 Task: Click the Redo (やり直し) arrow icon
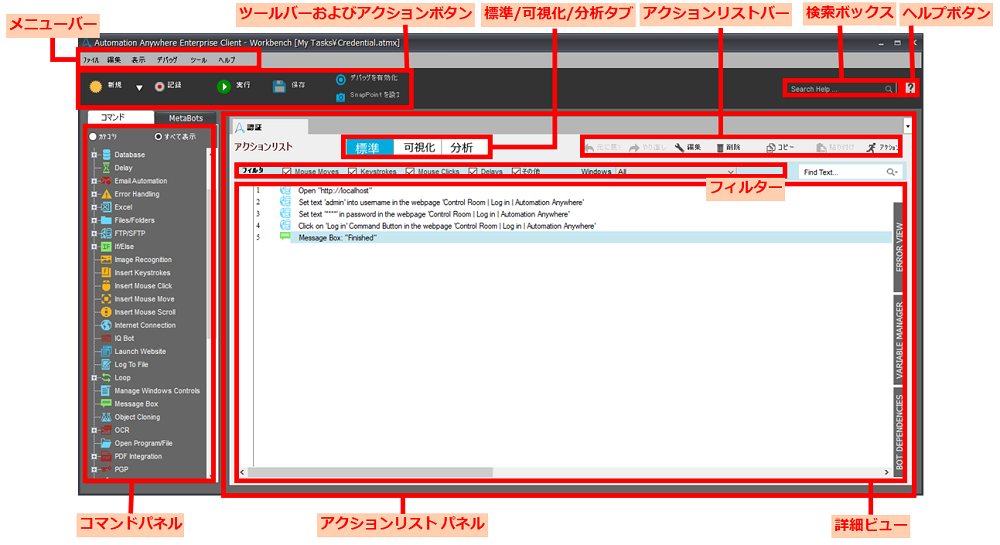634,148
